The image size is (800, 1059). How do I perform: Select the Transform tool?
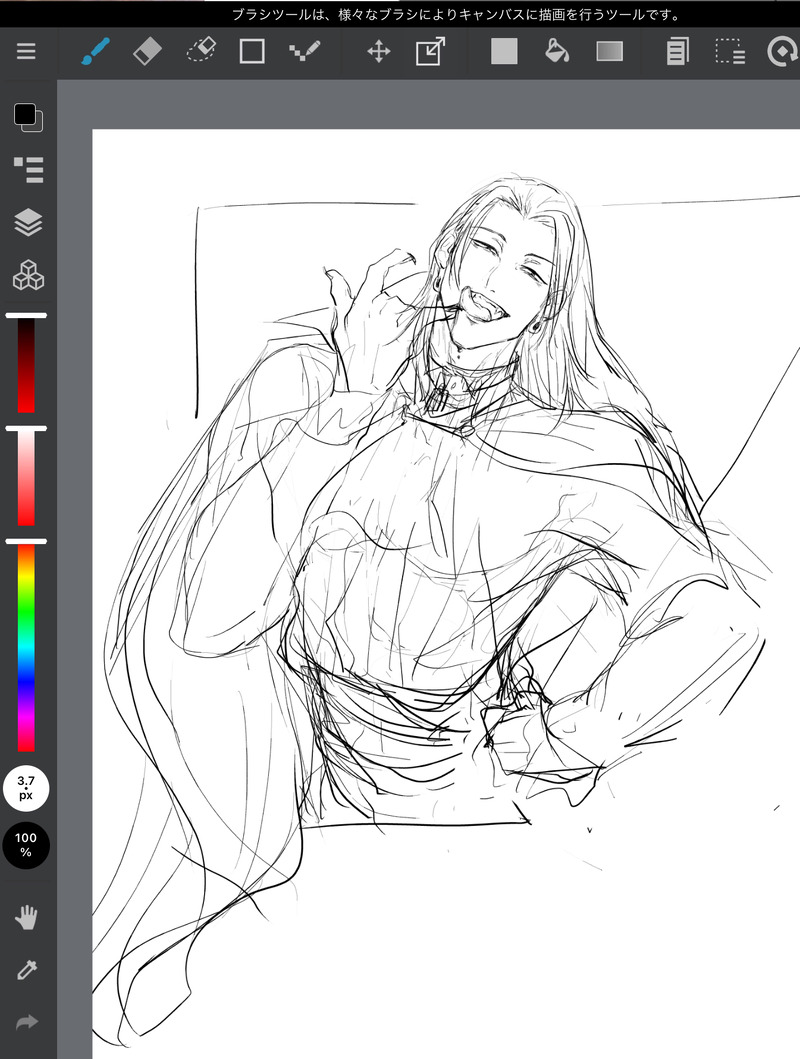pos(431,51)
